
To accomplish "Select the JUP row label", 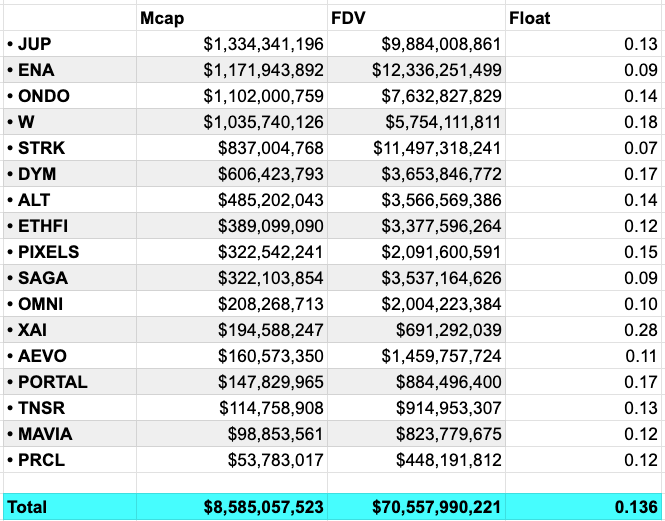I will click(34, 44).
